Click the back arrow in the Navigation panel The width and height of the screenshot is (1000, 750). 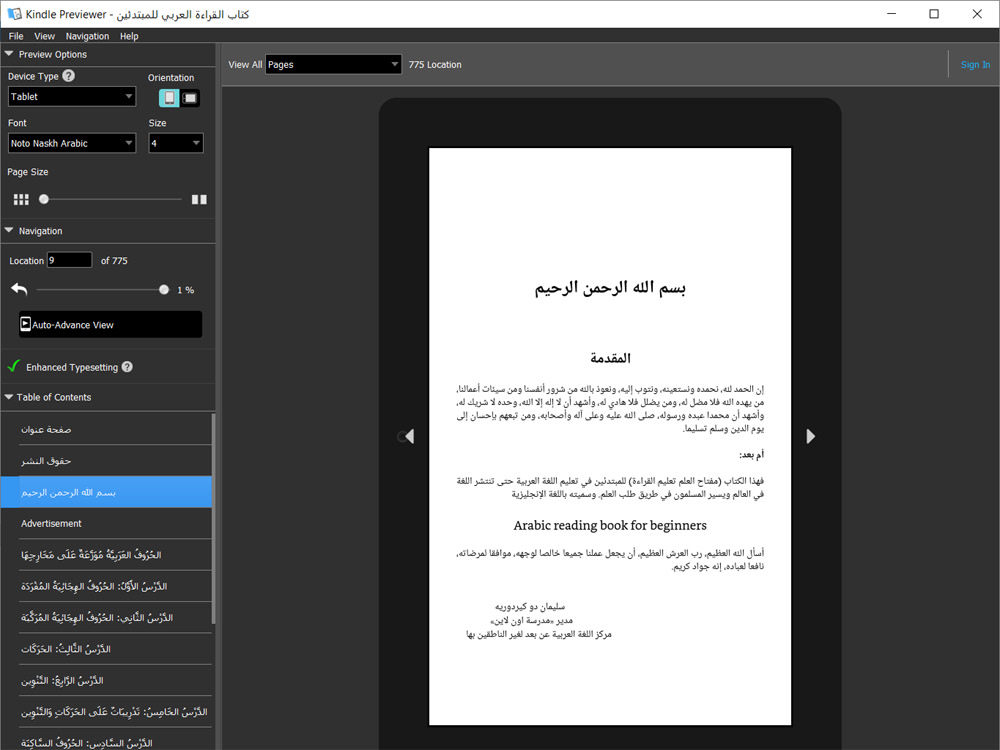19,290
